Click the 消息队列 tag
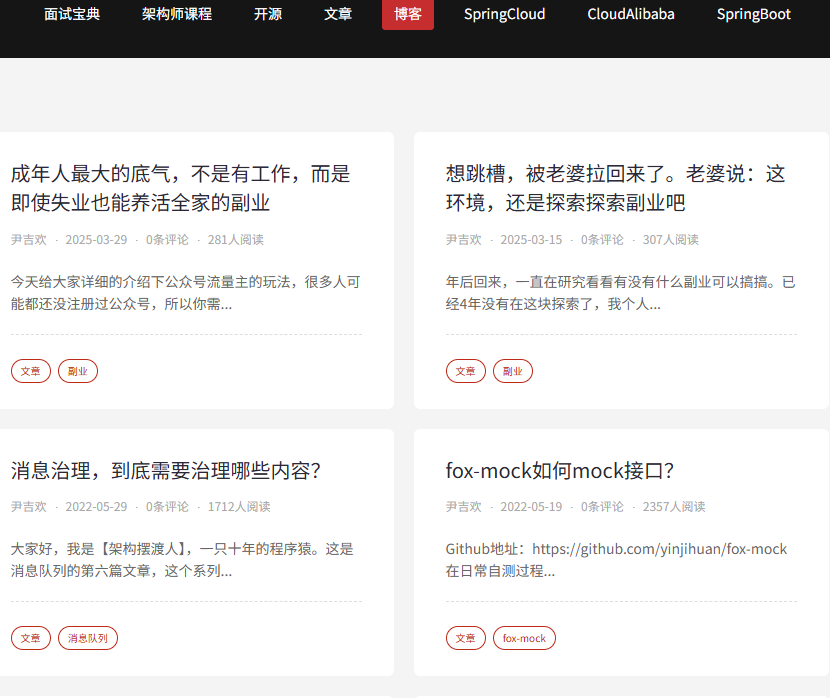The image size is (830, 698). coord(88,638)
